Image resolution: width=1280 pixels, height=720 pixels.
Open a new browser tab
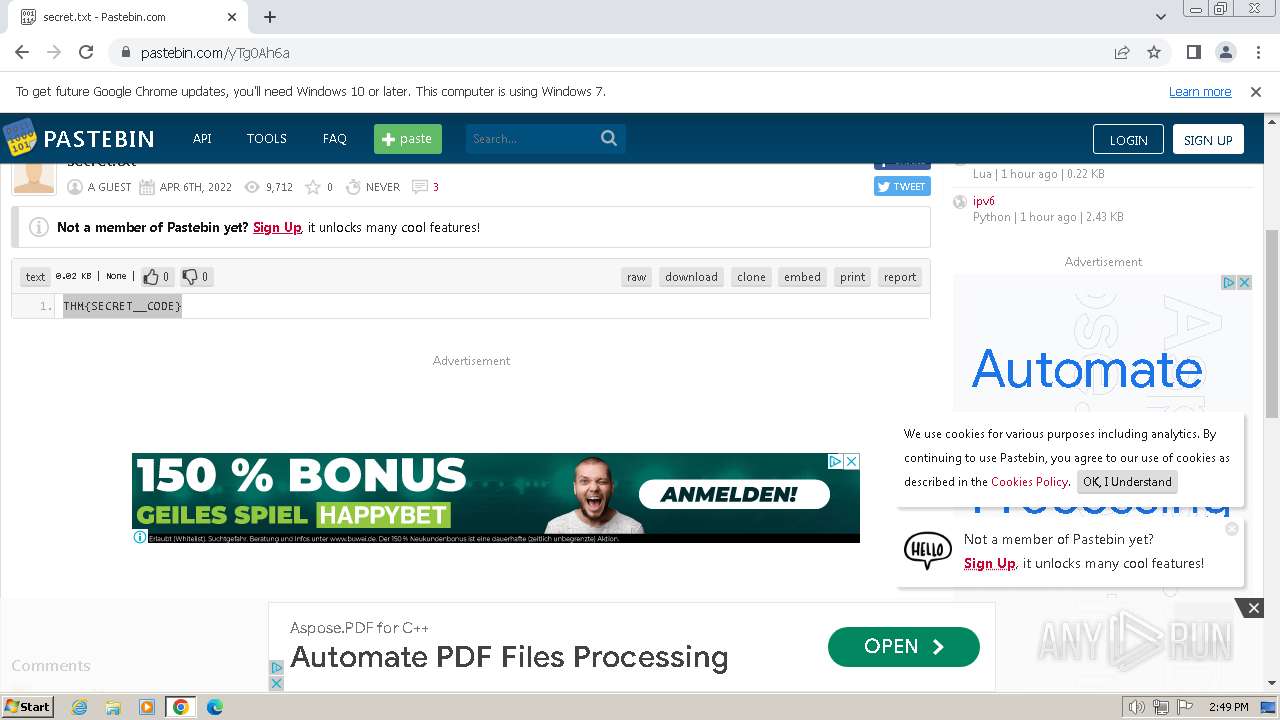270,17
